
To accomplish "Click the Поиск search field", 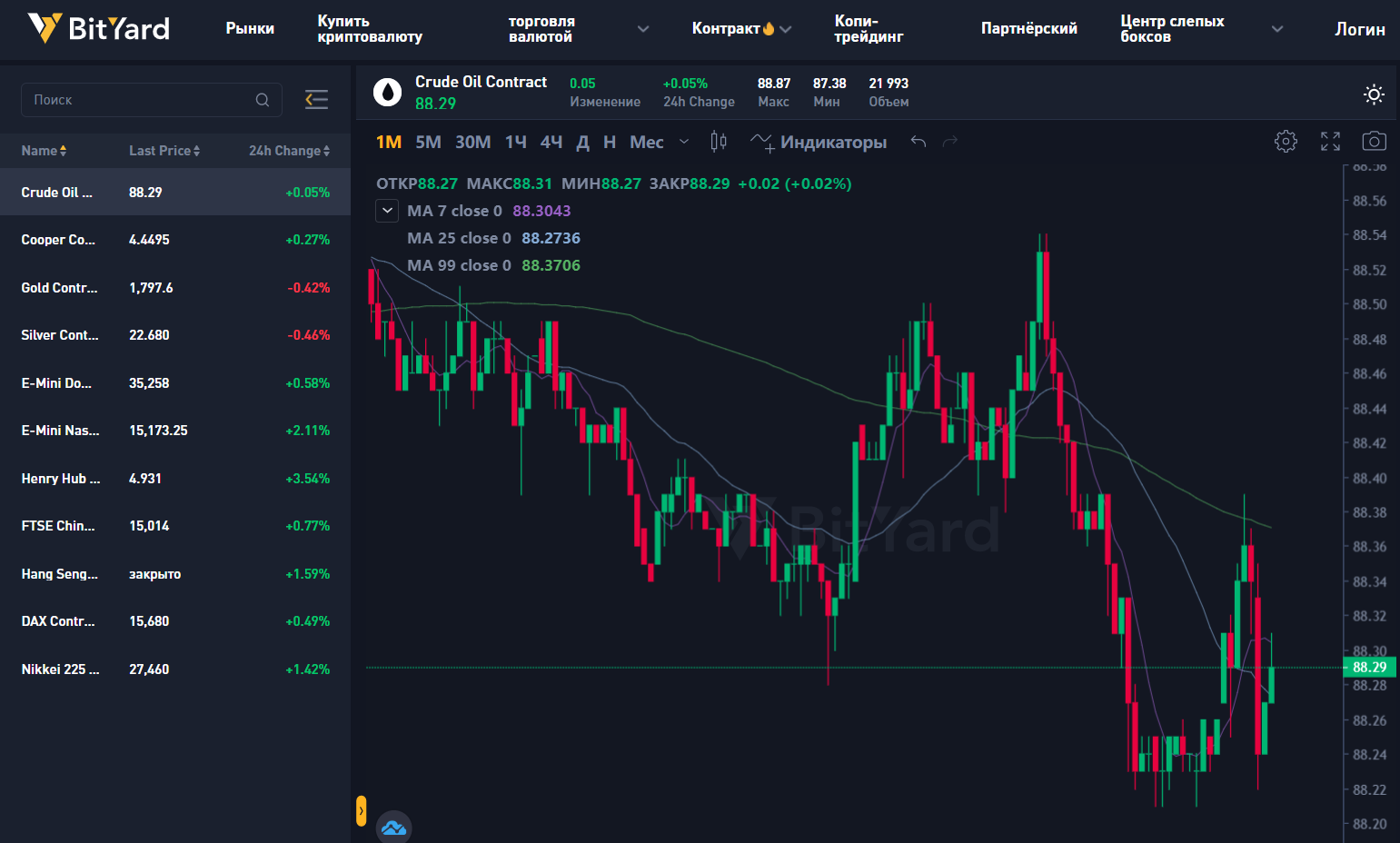I will [x=152, y=100].
